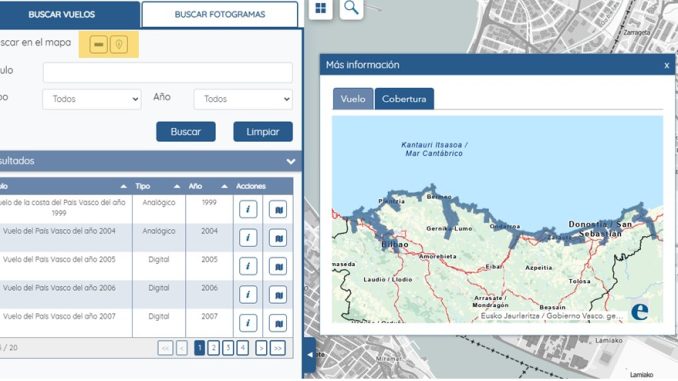Viewport: 678px width, 381px height.
Task: Select the Vuelo tab in dialog
Action: tap(353, 99)
